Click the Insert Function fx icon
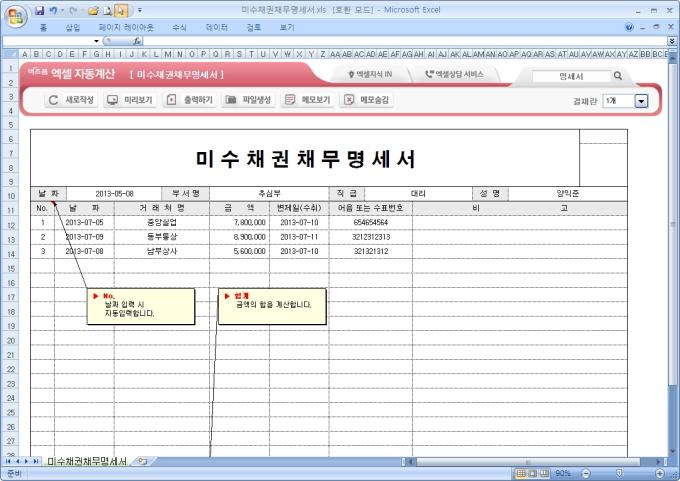Image resolution: width=680 pixels, height=481 pixels. coord(137,41)
